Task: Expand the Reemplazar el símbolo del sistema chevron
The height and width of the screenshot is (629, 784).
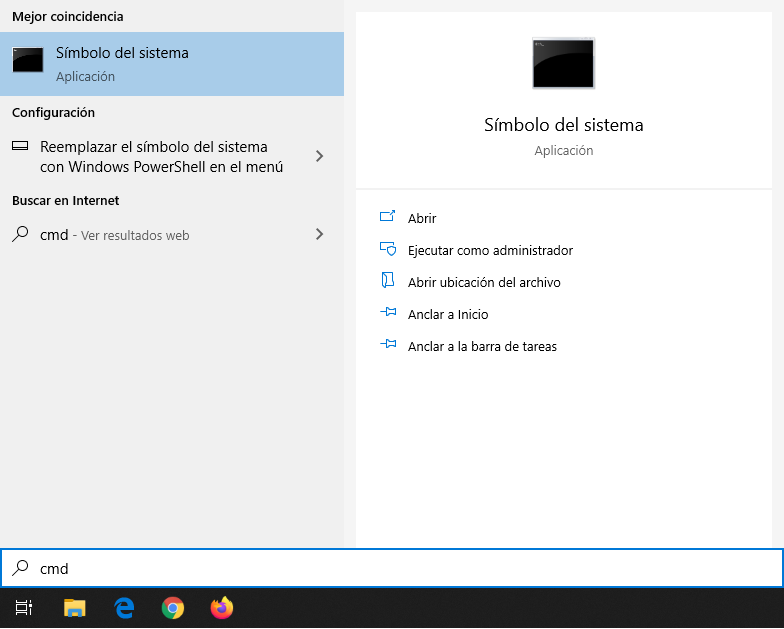Action: [x=320, y=156]
